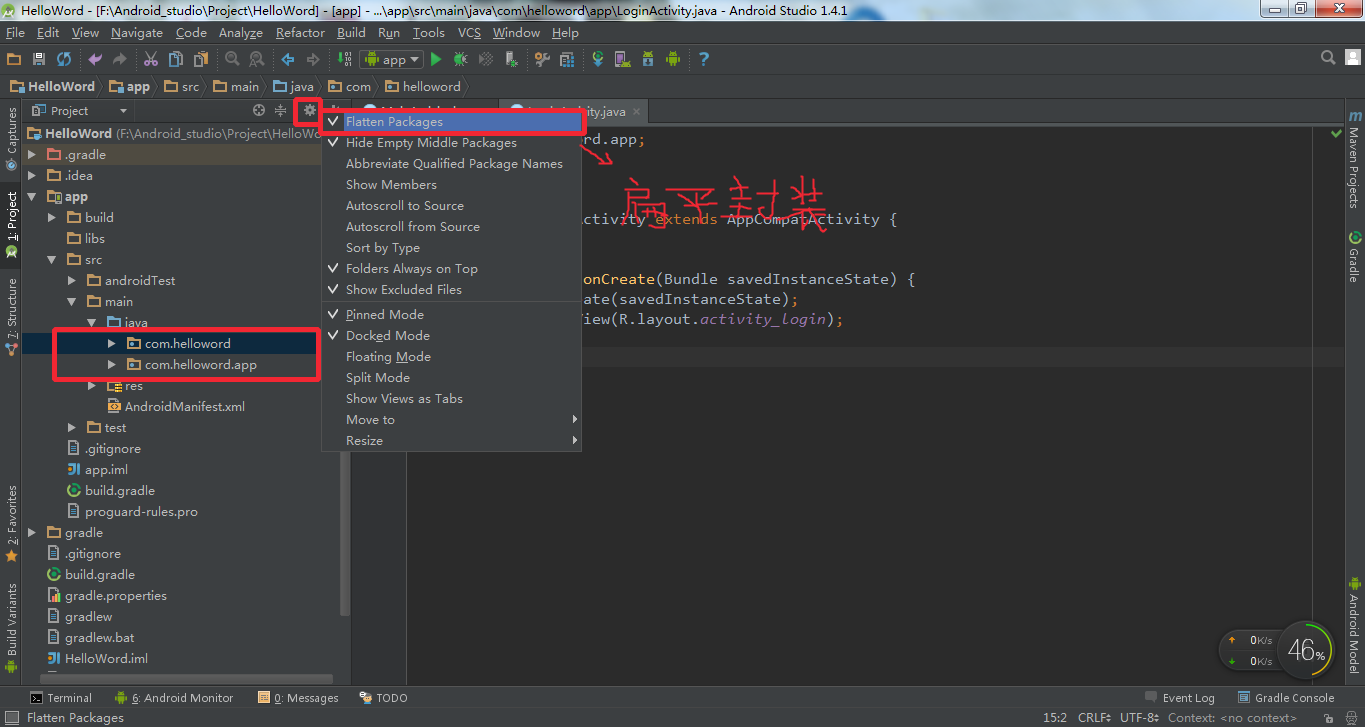1365x727 pixels.
Task: Click the Project panel gear settings icon
Action: pos(310,110)
